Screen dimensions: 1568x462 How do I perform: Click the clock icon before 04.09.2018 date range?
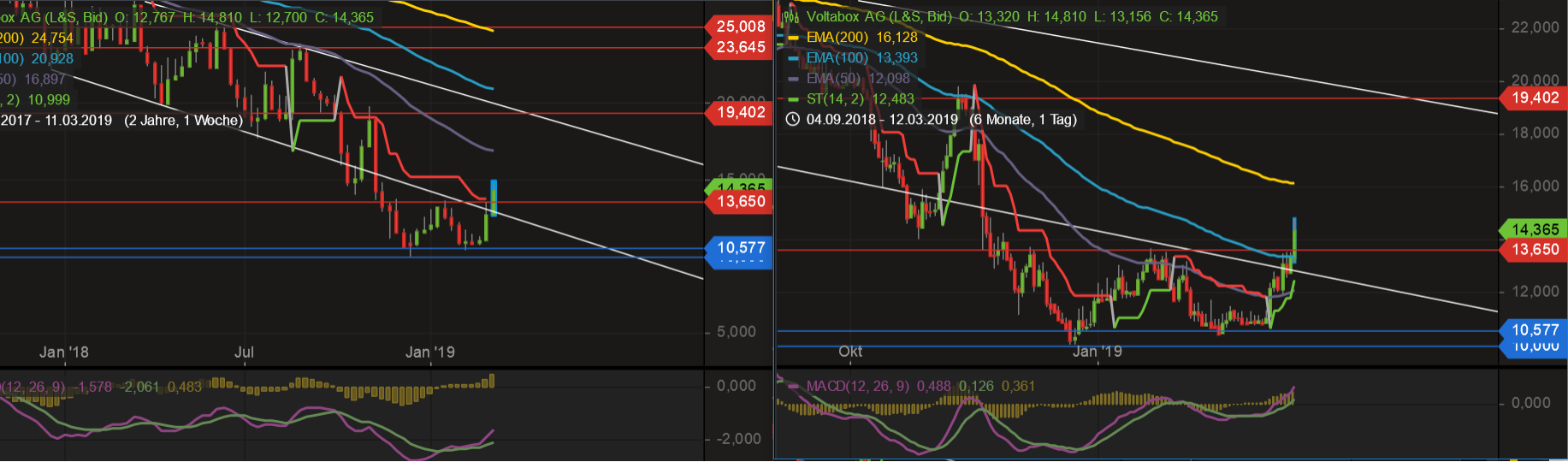792,119
